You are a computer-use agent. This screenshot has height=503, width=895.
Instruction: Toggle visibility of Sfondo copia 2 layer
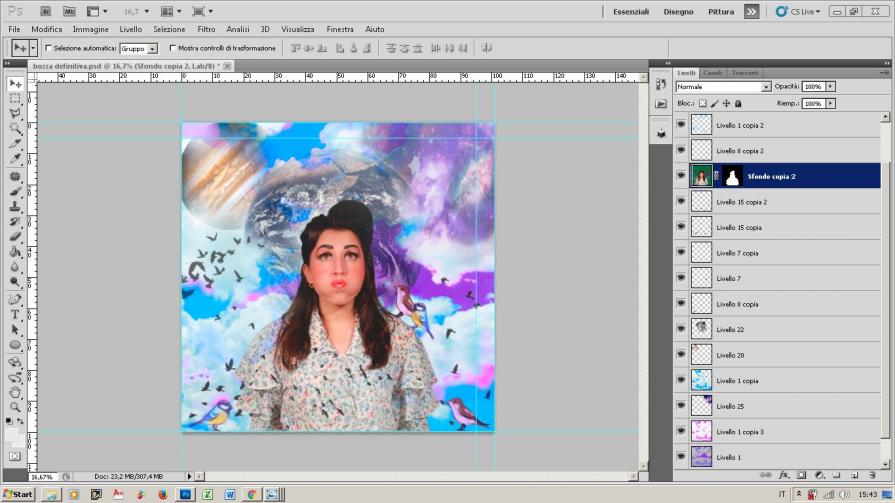click(681, 176)
